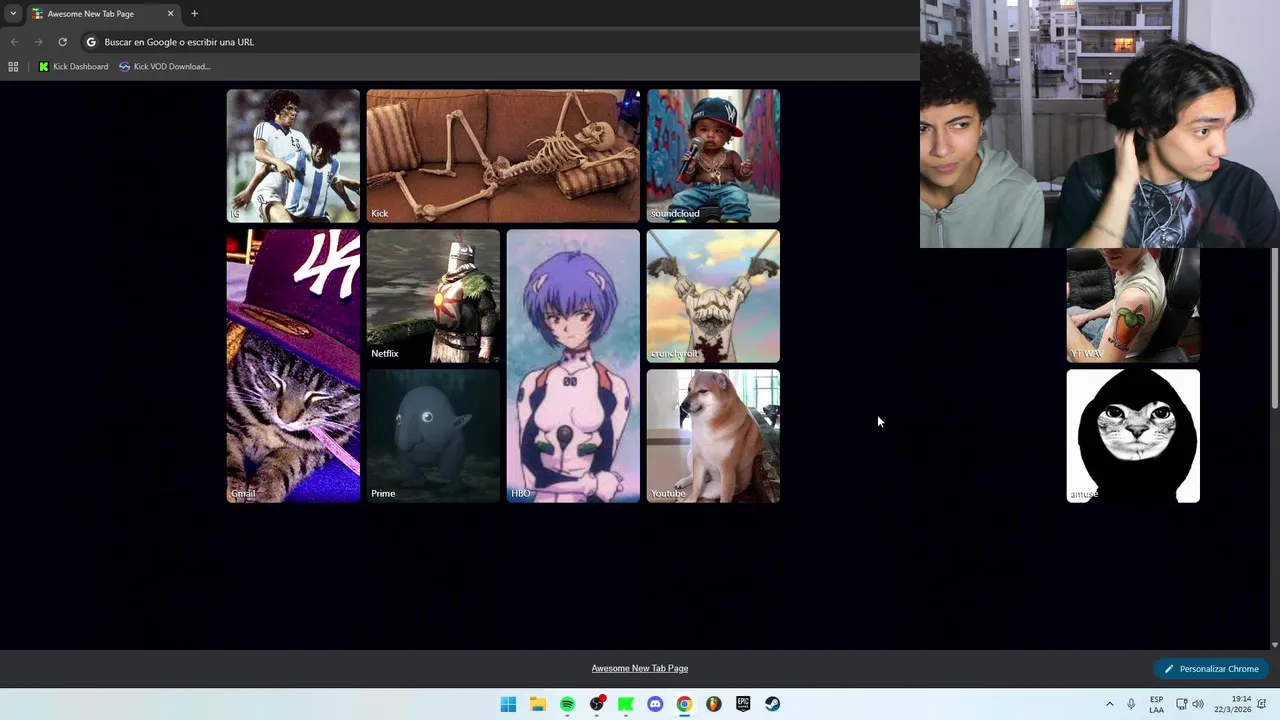Switch the ESP LAA input language
Image resolution: width=1280 pixels, height=720 pixels.
[1156, 704]
